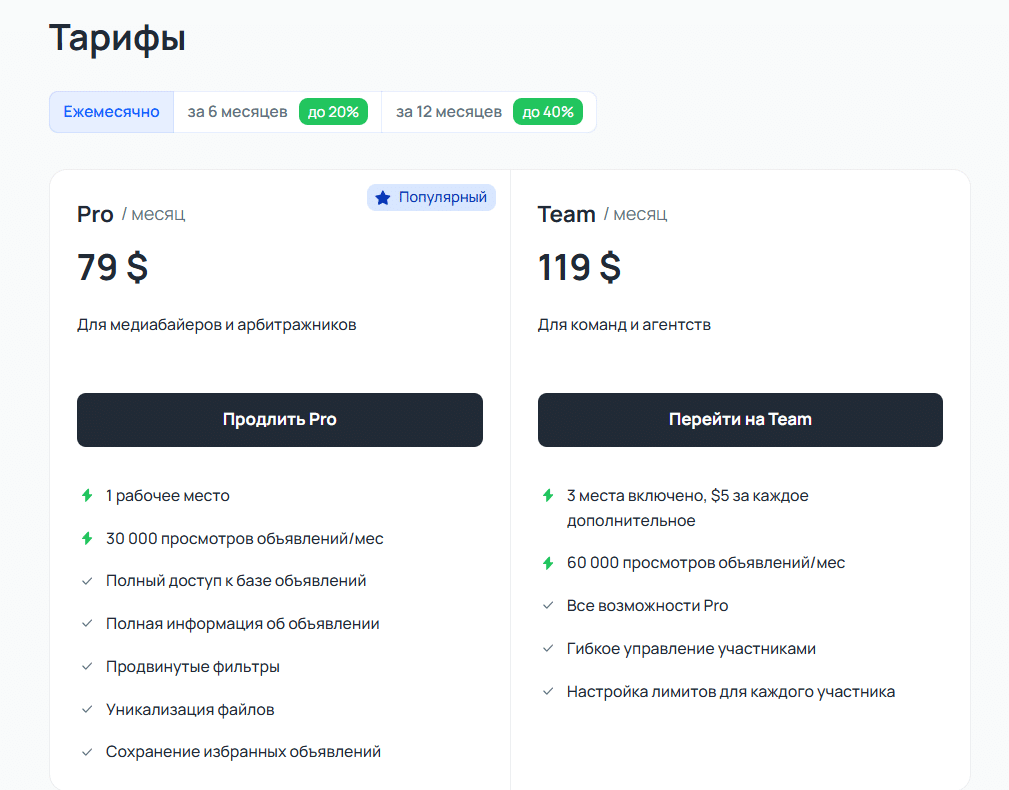
Task: Click the star icon in Популярный badge
Action: pos(383,198)
